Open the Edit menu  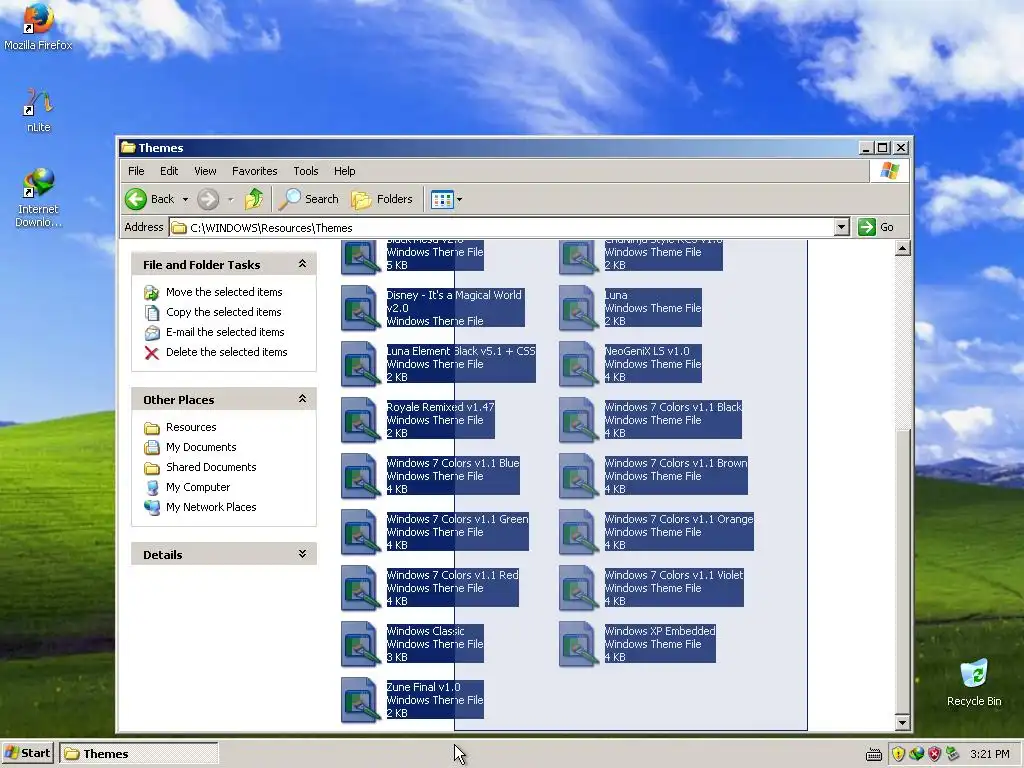[168, 171]
